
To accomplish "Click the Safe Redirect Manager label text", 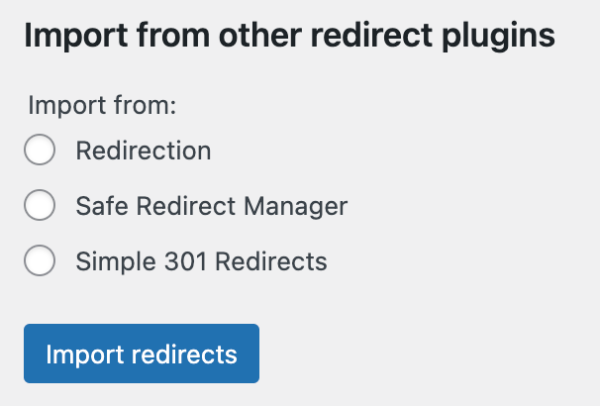I will (211, 207).
